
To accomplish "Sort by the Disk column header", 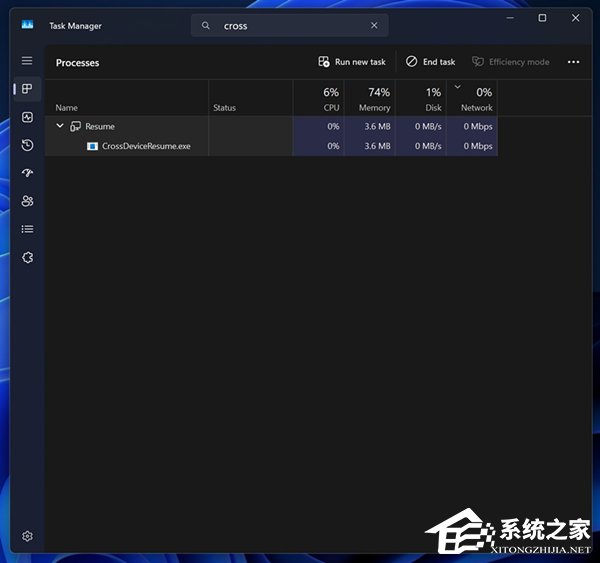I will pos(421,98).
